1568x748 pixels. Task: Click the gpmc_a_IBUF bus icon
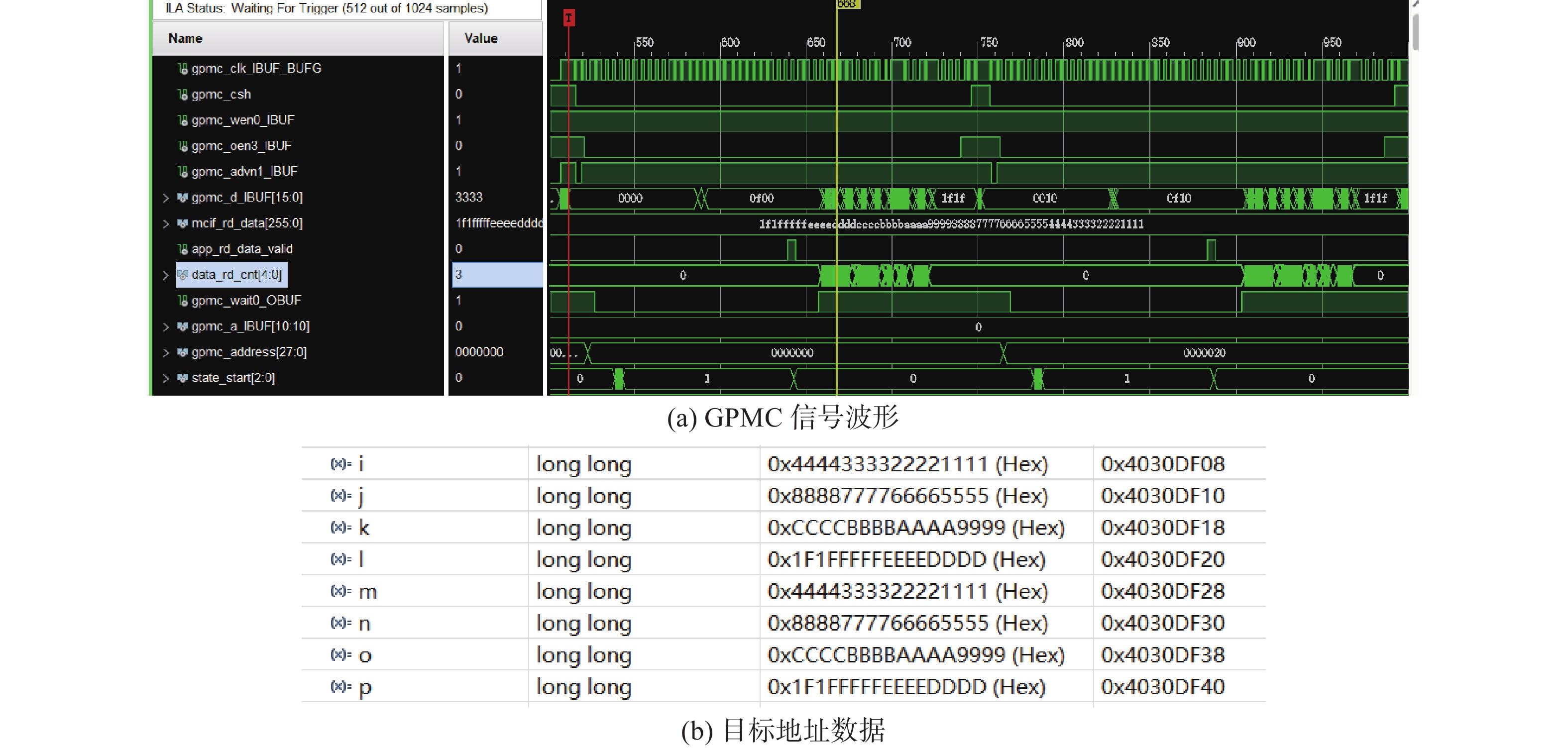tap(183, 326)
